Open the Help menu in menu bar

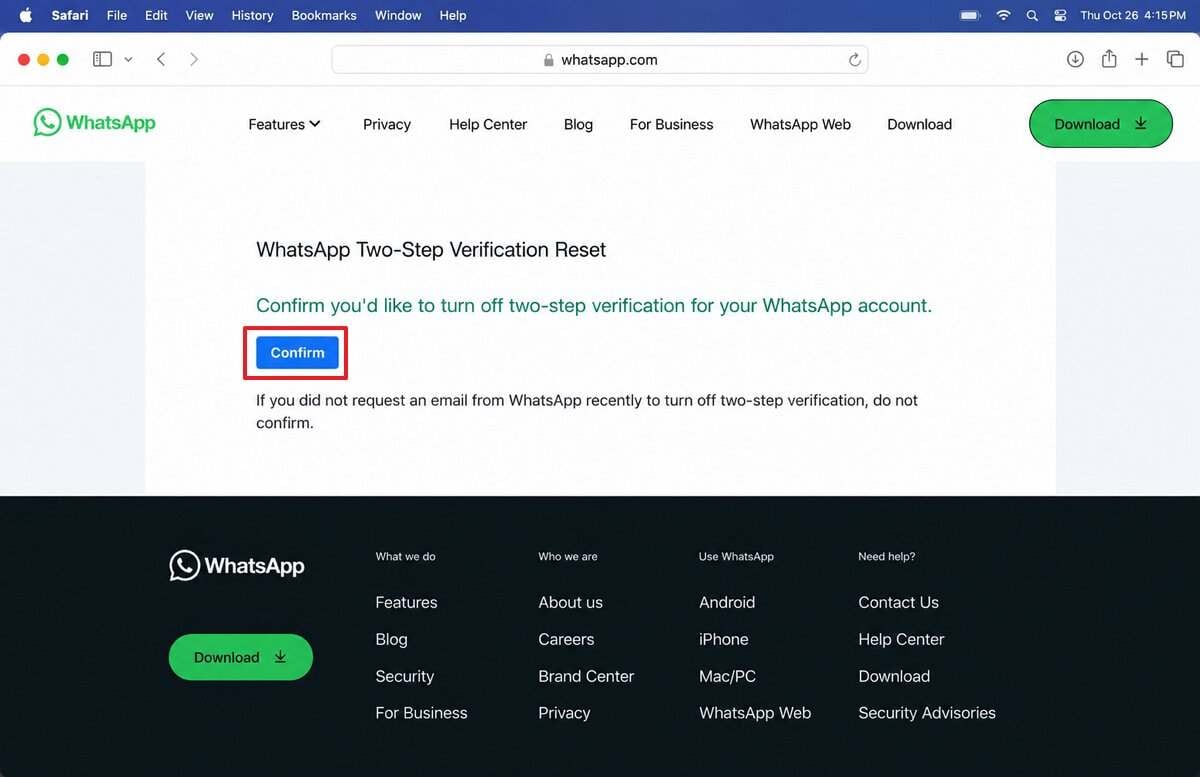pos(453,15)
